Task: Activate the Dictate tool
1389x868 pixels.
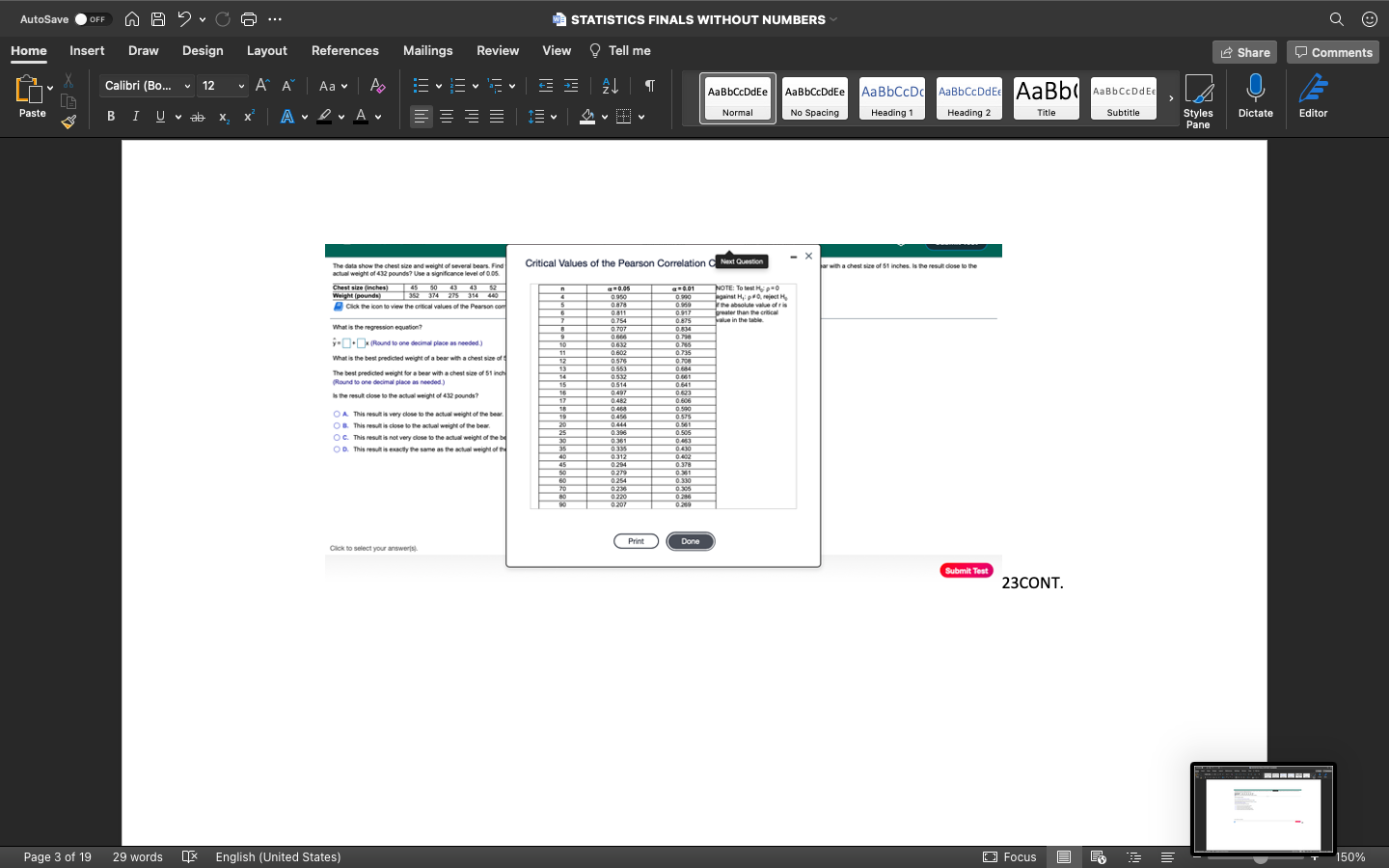Action: pos(1255,96)
